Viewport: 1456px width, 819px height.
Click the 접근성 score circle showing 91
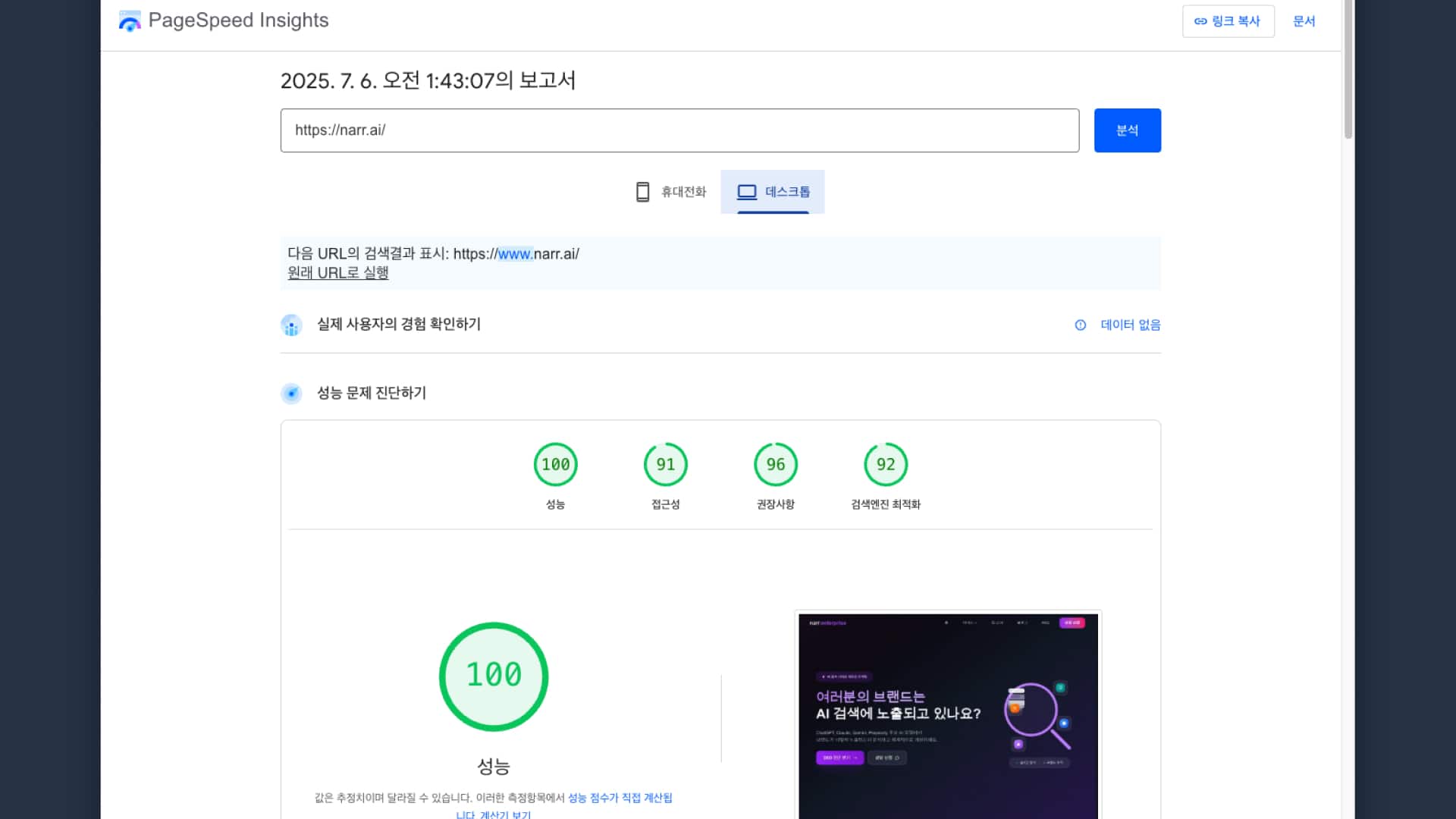pyautogui.click(x=665, y=464)
